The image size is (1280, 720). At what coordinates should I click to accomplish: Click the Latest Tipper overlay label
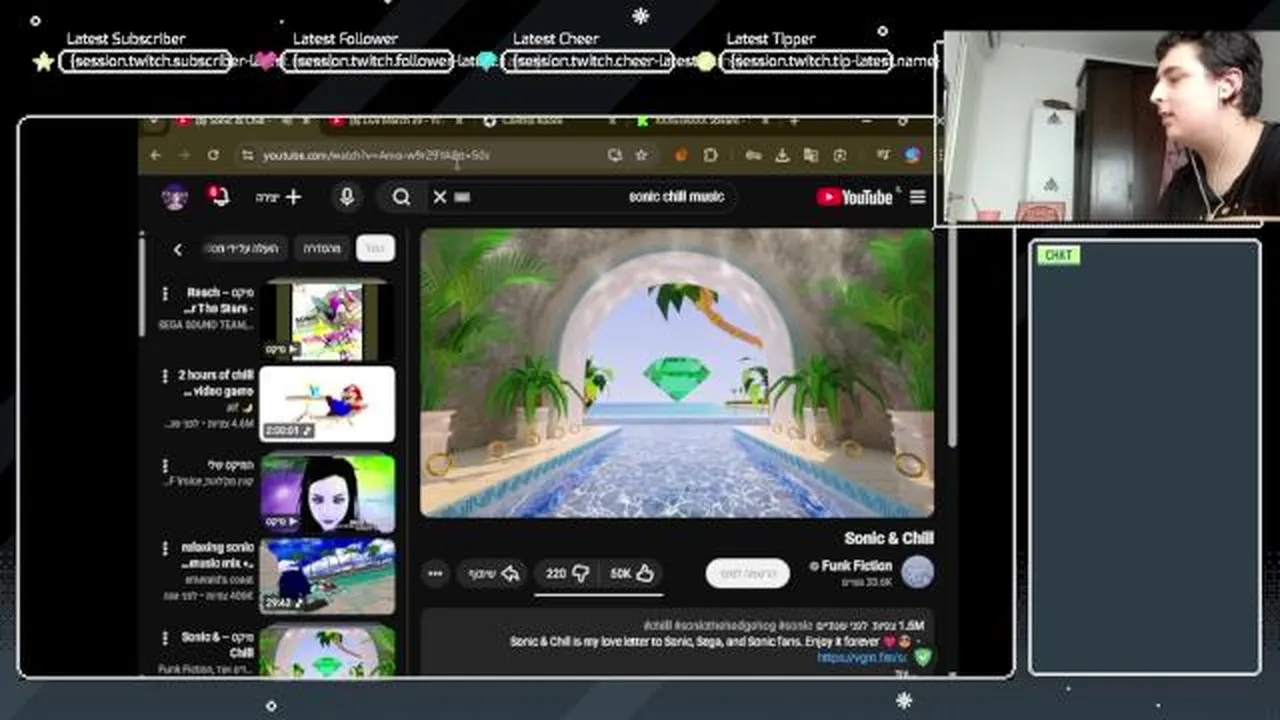(x=770, y=38)
